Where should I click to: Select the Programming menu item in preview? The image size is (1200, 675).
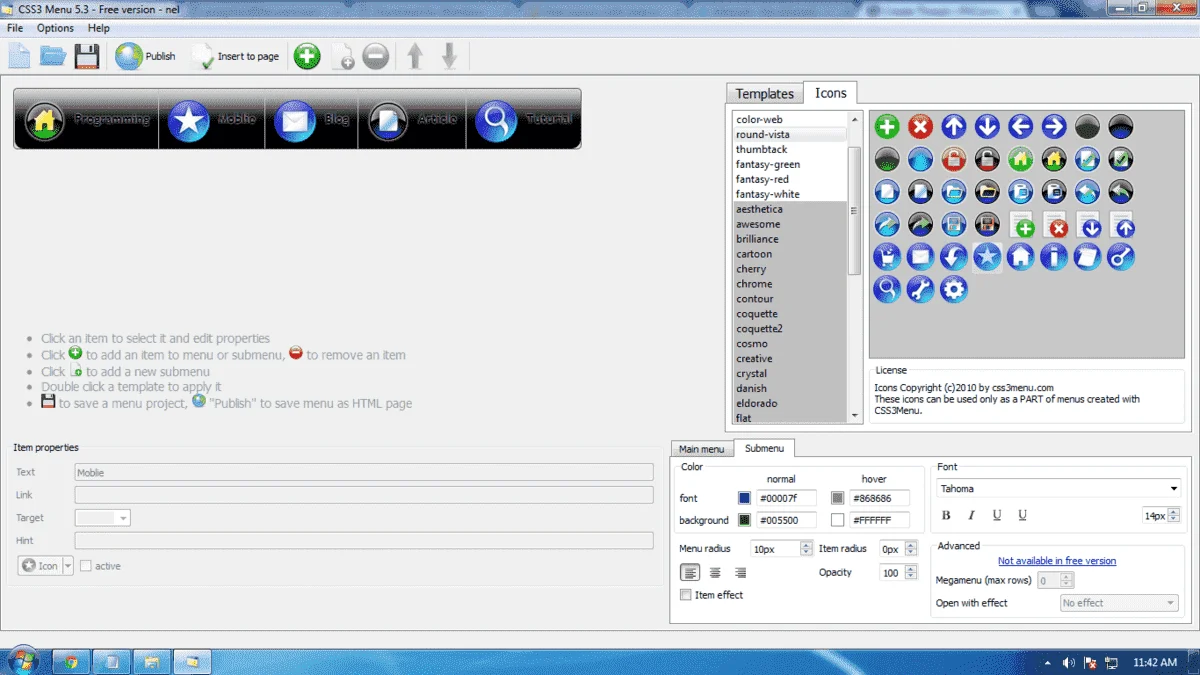coord(88,120)
